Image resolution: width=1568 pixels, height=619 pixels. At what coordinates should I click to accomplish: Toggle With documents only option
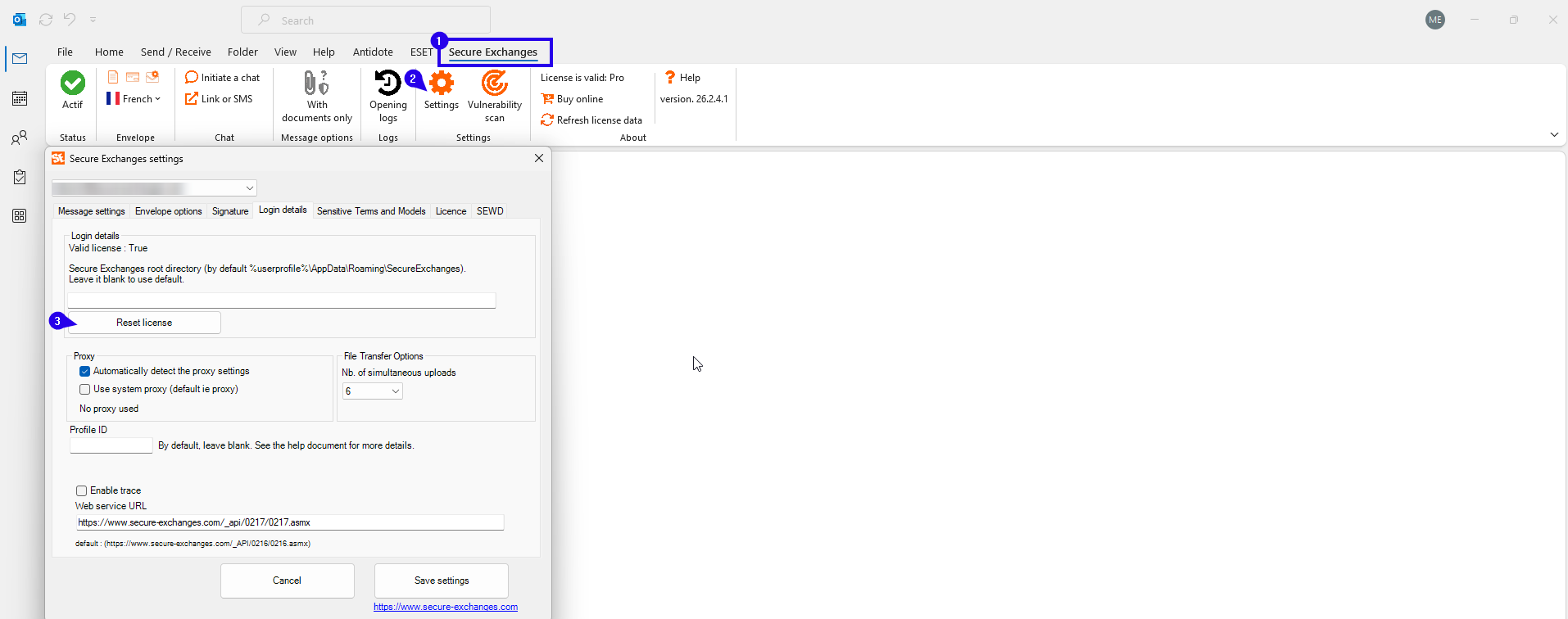click(x=317, y=97)
